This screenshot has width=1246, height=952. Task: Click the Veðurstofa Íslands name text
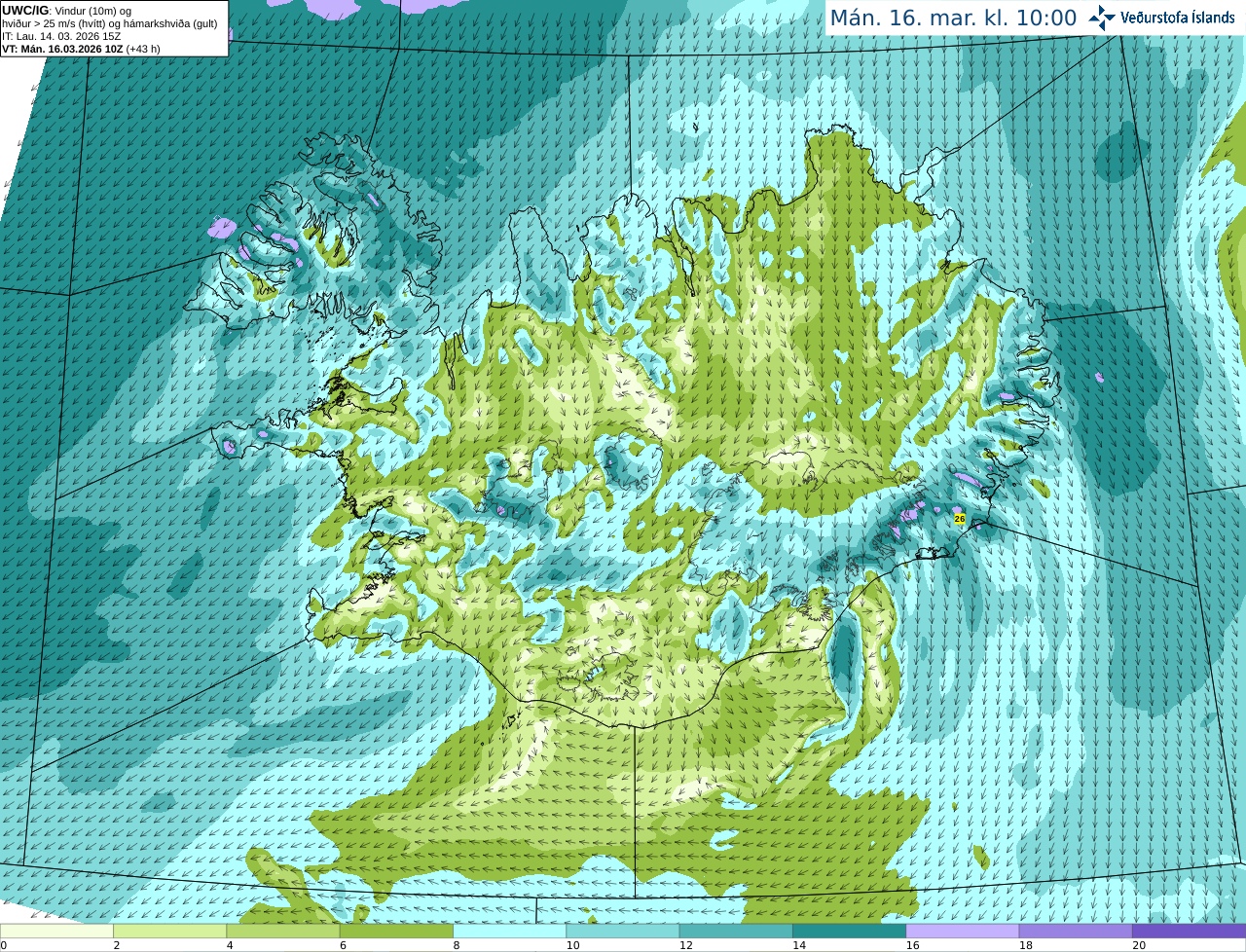[x=1178, y=18]
